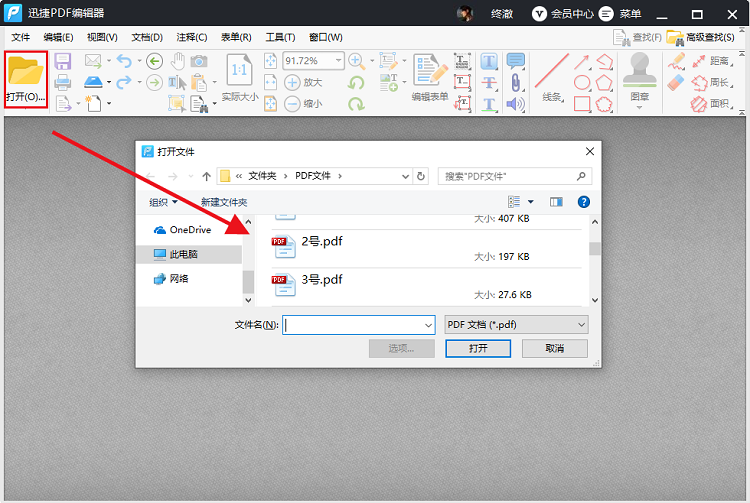Open the file name field dropdown arrow
This screenshot has height=503, width=750.
coord(428,325)
